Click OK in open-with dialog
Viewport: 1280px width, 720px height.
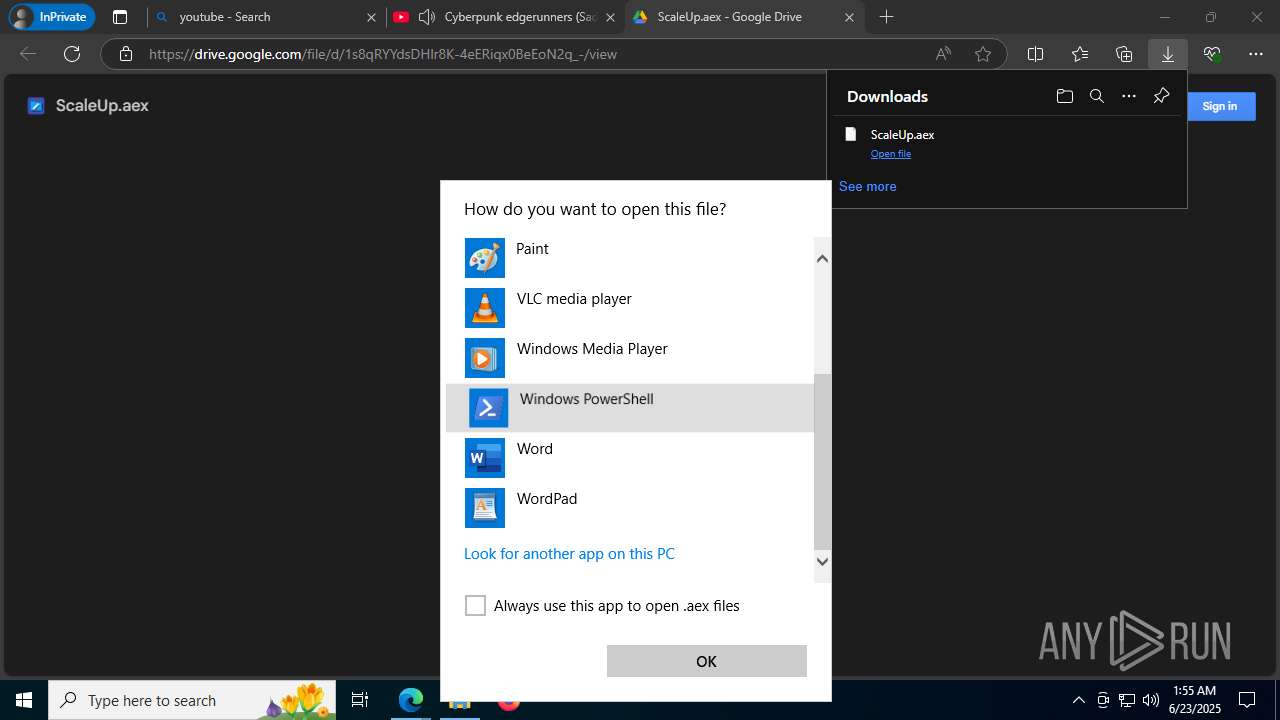(x=706, y=661)
